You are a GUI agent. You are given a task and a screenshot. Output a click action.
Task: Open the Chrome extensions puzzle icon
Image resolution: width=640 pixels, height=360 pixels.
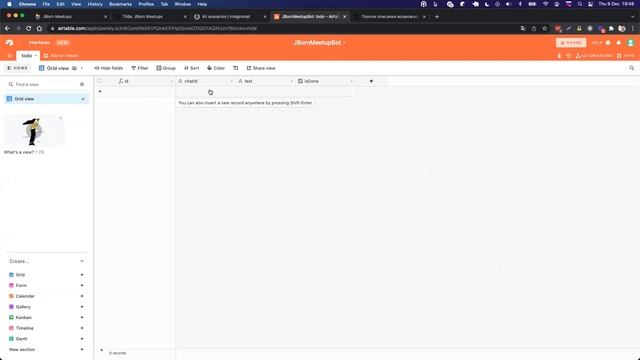(611, 29)
